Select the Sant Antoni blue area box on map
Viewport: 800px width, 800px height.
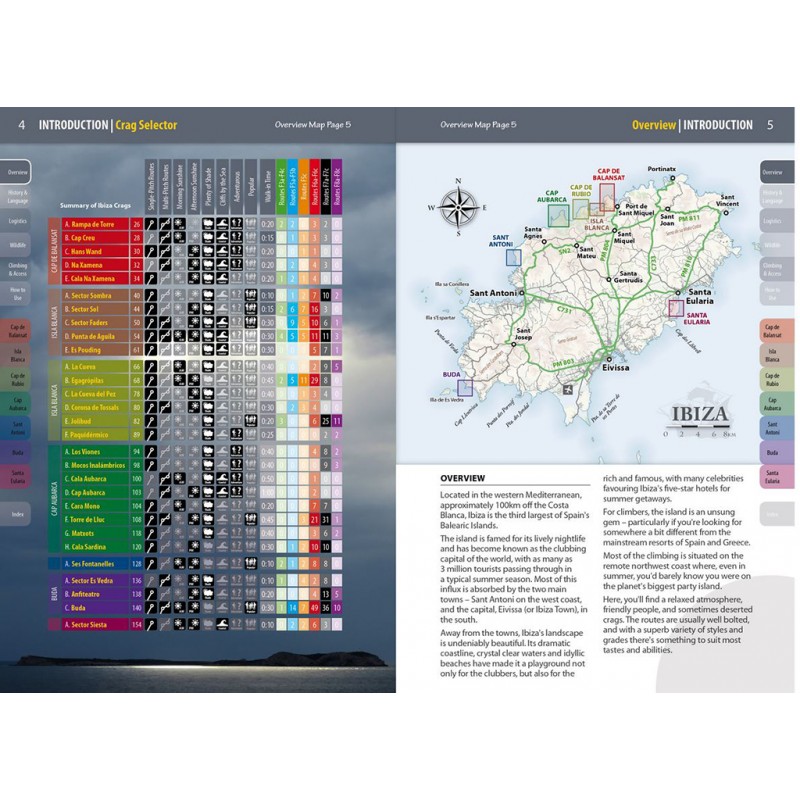tap(513, 256)
